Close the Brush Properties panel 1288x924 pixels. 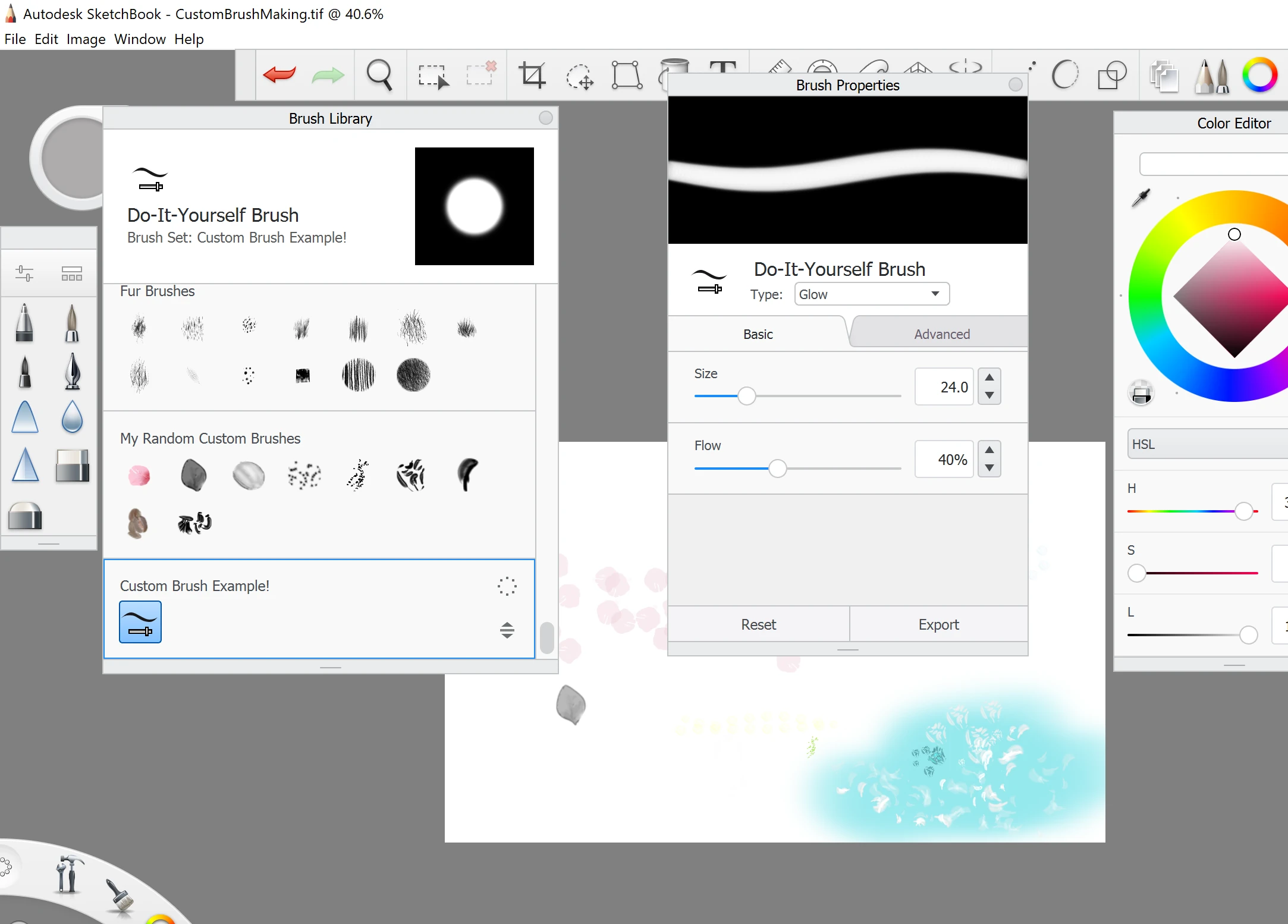1016,84
